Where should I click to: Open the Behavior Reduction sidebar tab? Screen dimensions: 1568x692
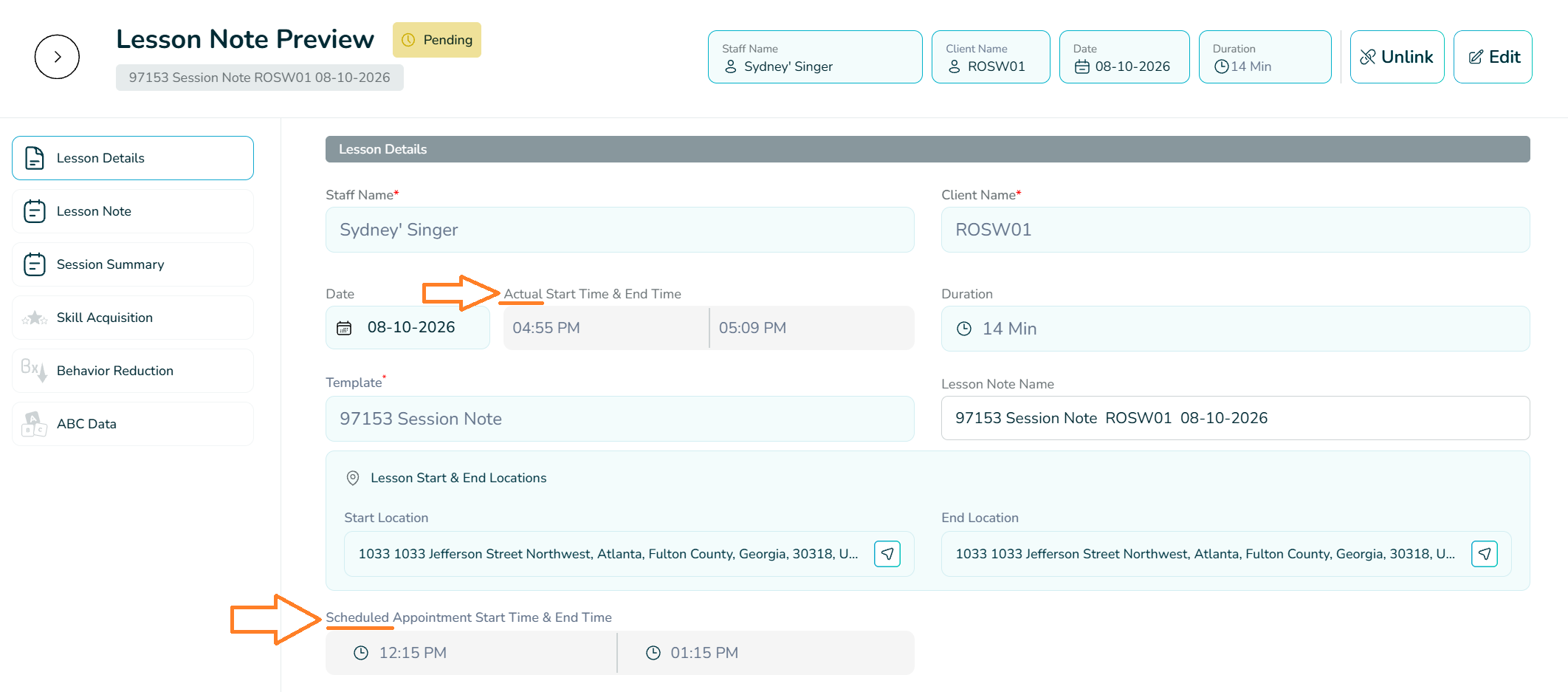[x=133, y=371]
